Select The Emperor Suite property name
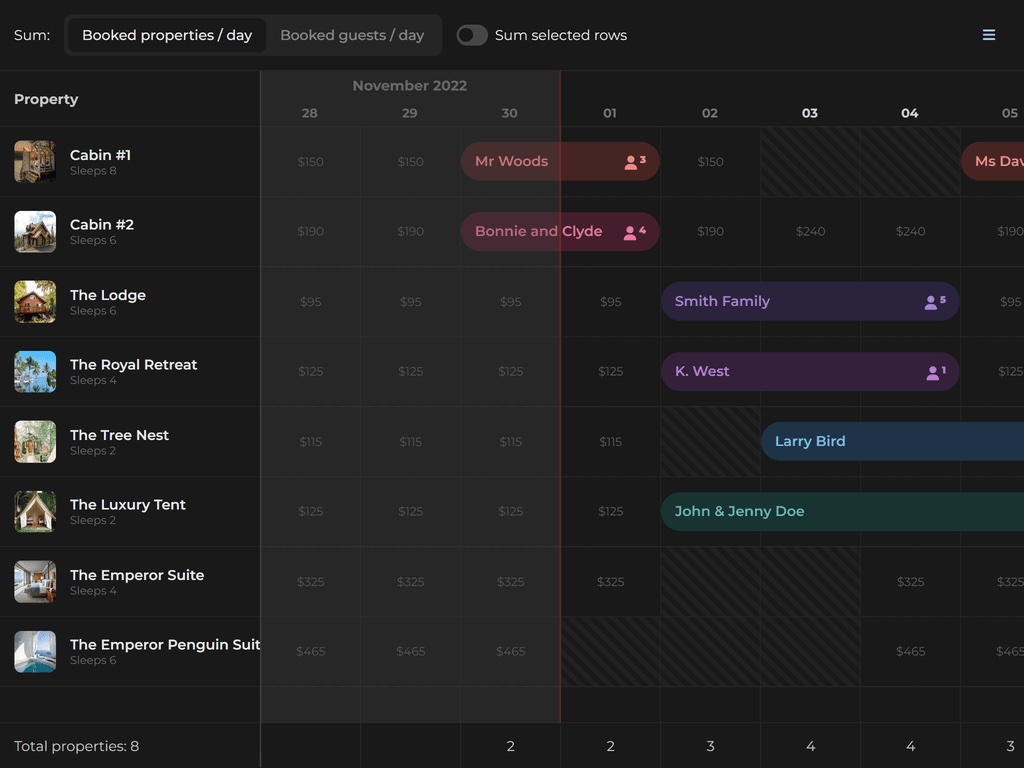This screenshot has width=1024, height=768. click(x=137, y=575)
